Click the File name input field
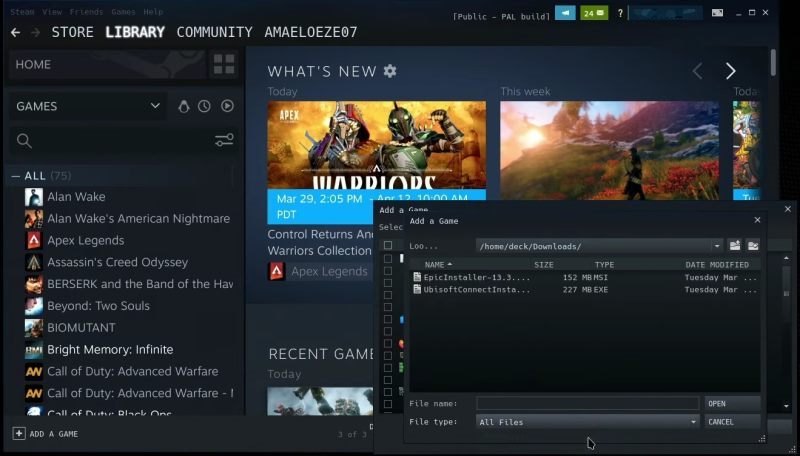 click(587, 403)
